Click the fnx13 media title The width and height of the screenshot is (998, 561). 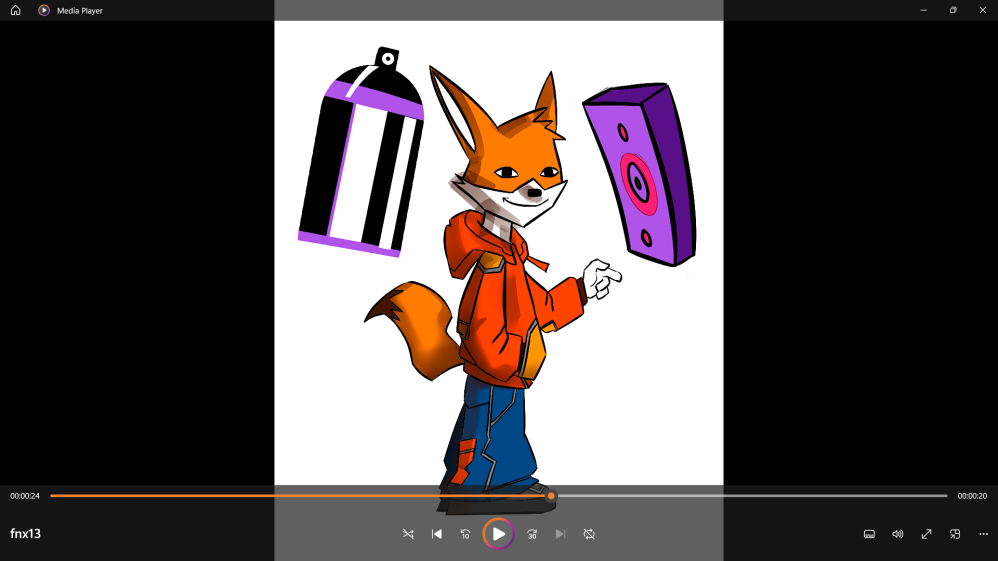[x=26, y=534]
